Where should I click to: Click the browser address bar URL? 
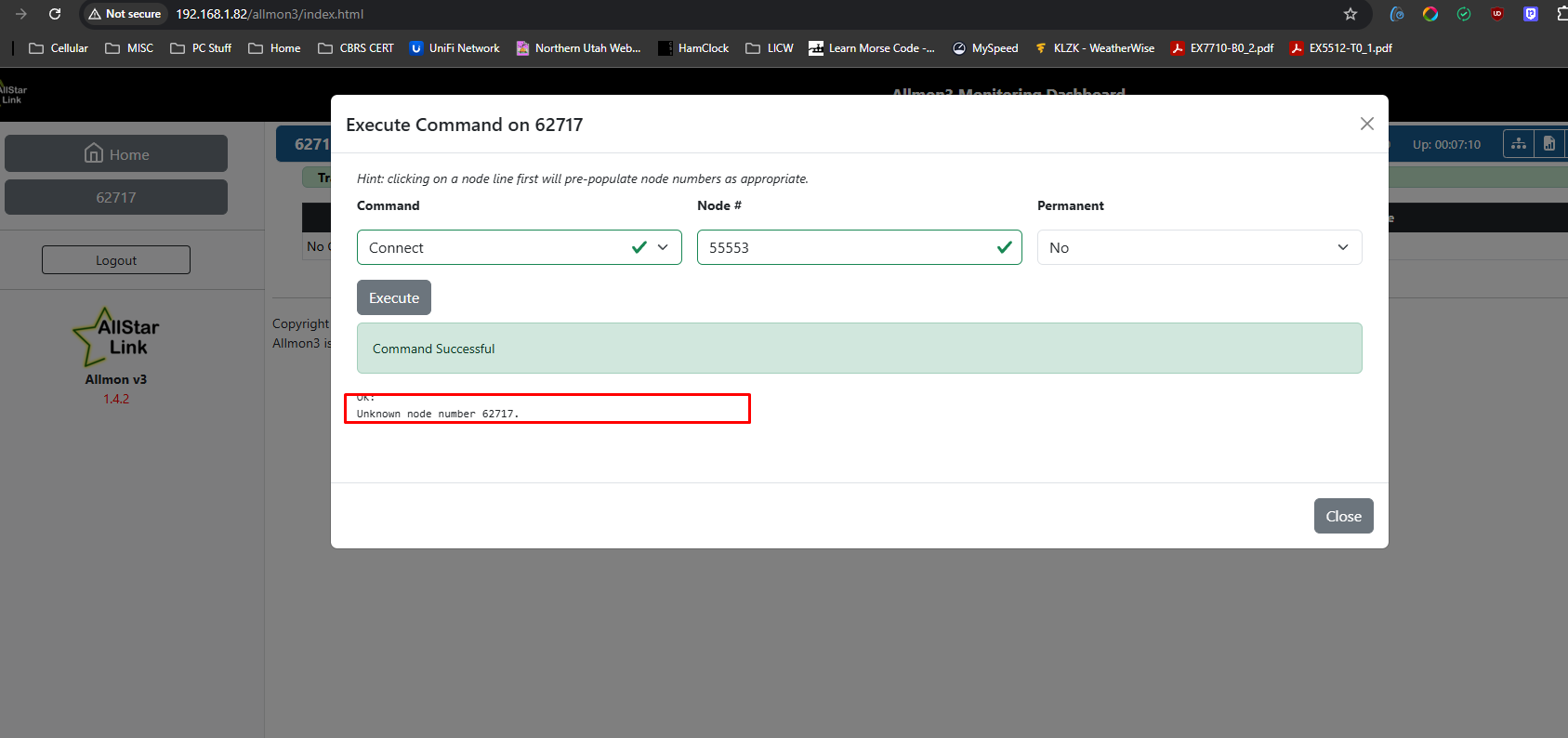270,14
